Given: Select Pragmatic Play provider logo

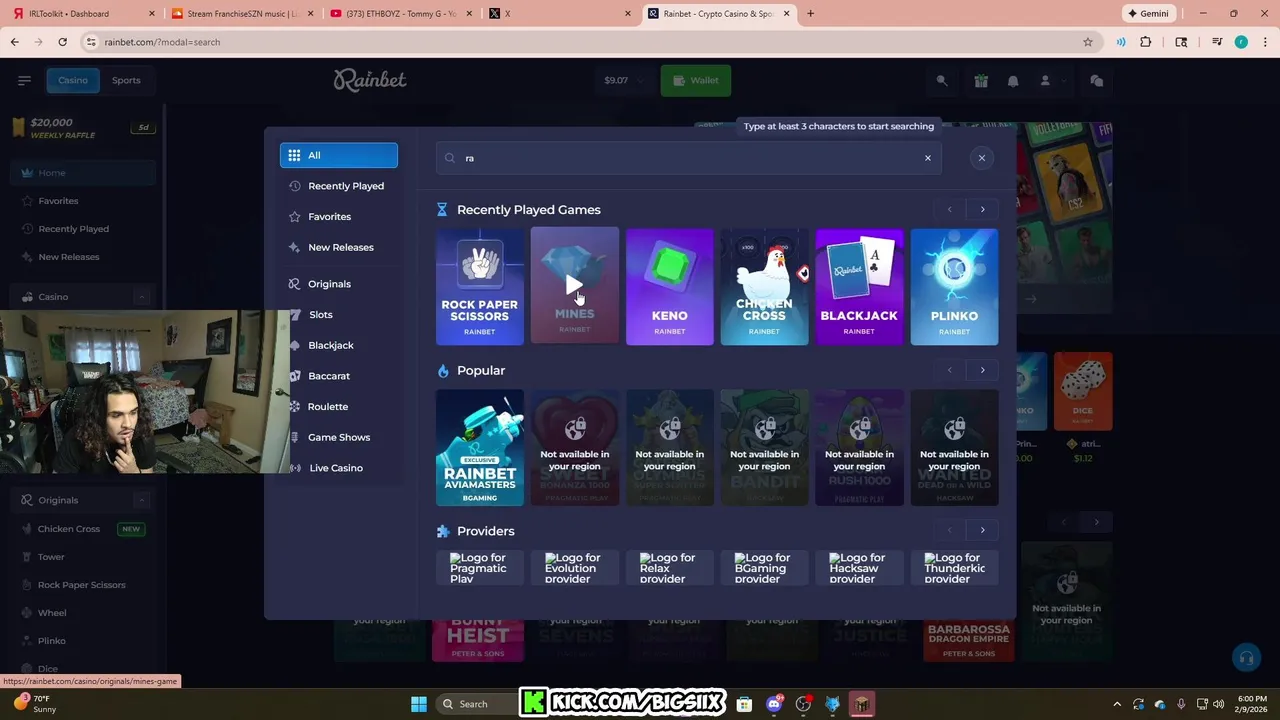Looking at the screenshot, I should pyautogui.click(x=480, y=567).
